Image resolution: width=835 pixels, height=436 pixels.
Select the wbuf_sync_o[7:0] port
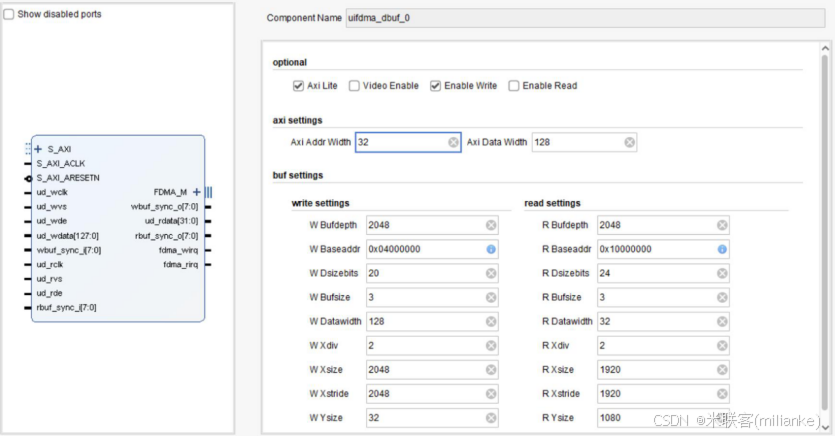(165, 207)
